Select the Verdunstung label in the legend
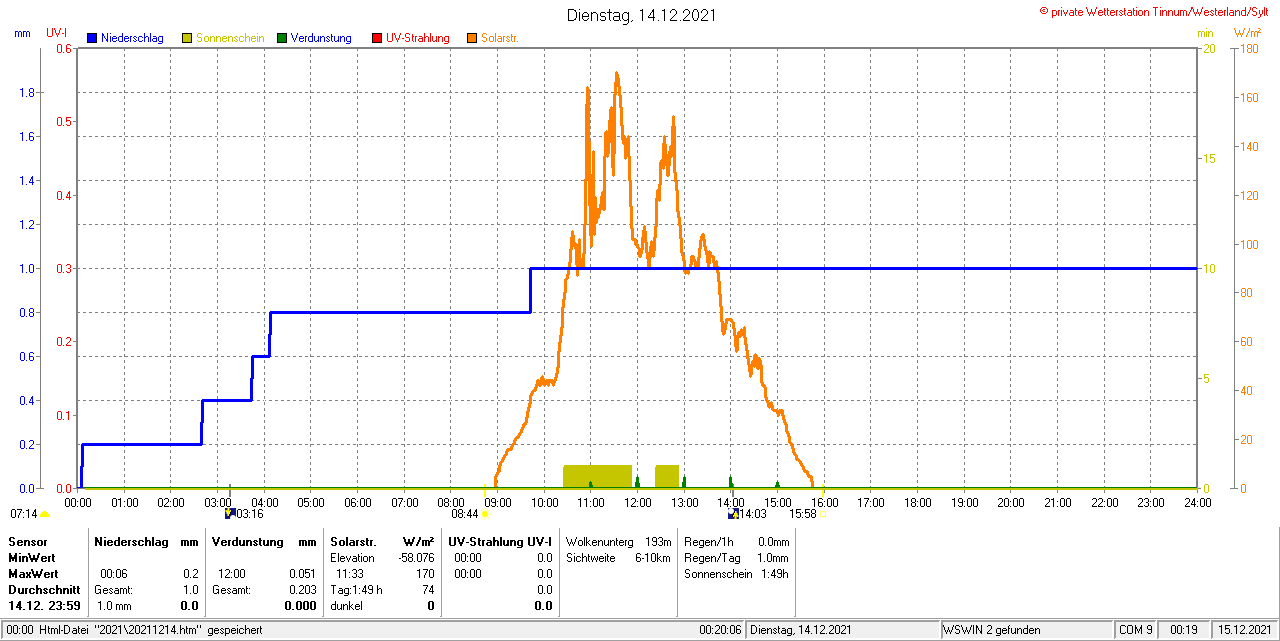Screen dimensions: 1280x641 click(x=321, y=38)
